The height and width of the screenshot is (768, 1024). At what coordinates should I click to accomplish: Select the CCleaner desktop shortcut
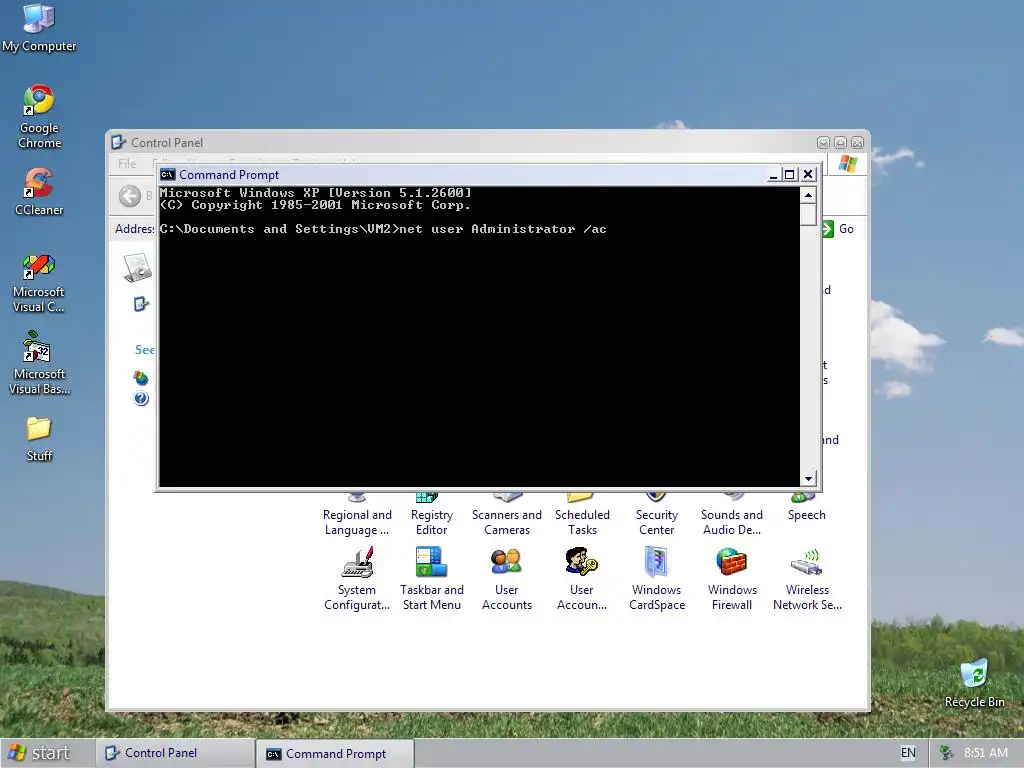[x=39, y=192]
